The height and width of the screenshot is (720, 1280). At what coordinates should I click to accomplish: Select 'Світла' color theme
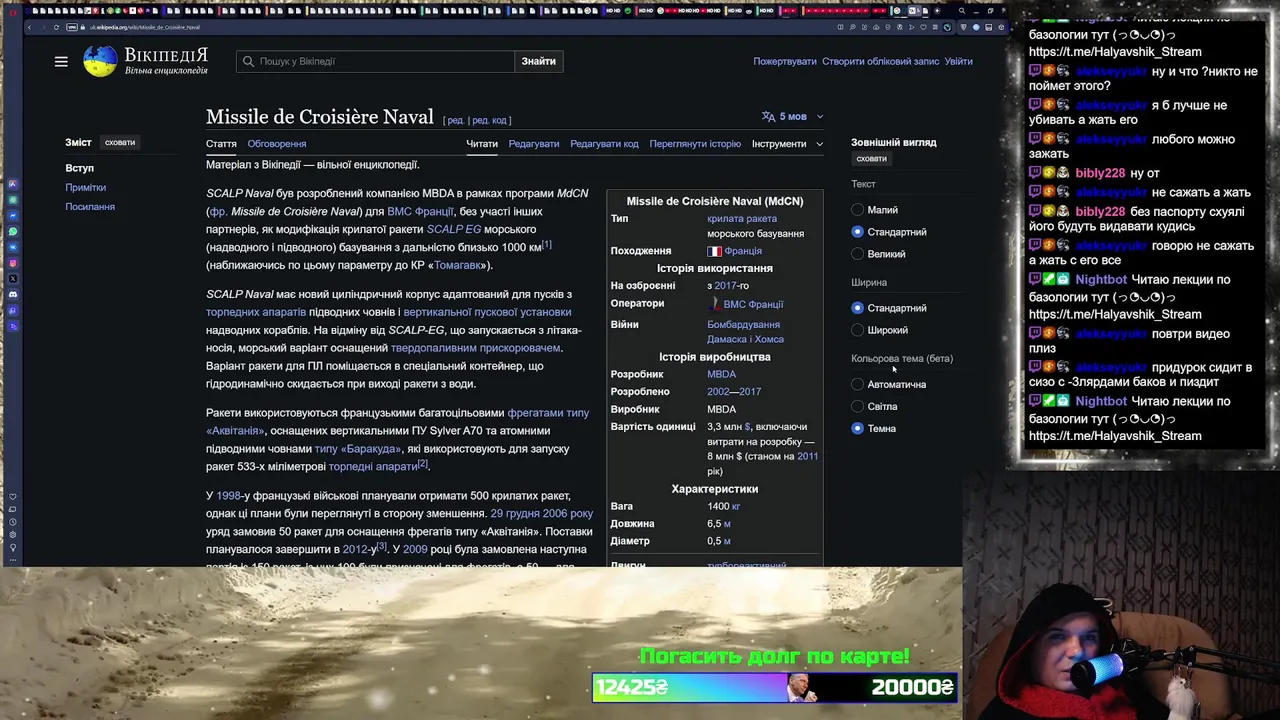point(857,406)
